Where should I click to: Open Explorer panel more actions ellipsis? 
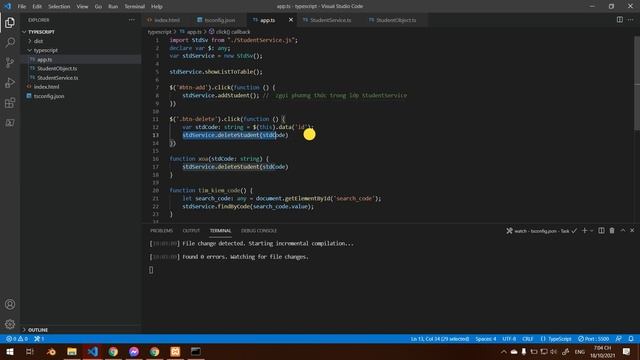tap(131, 20)
